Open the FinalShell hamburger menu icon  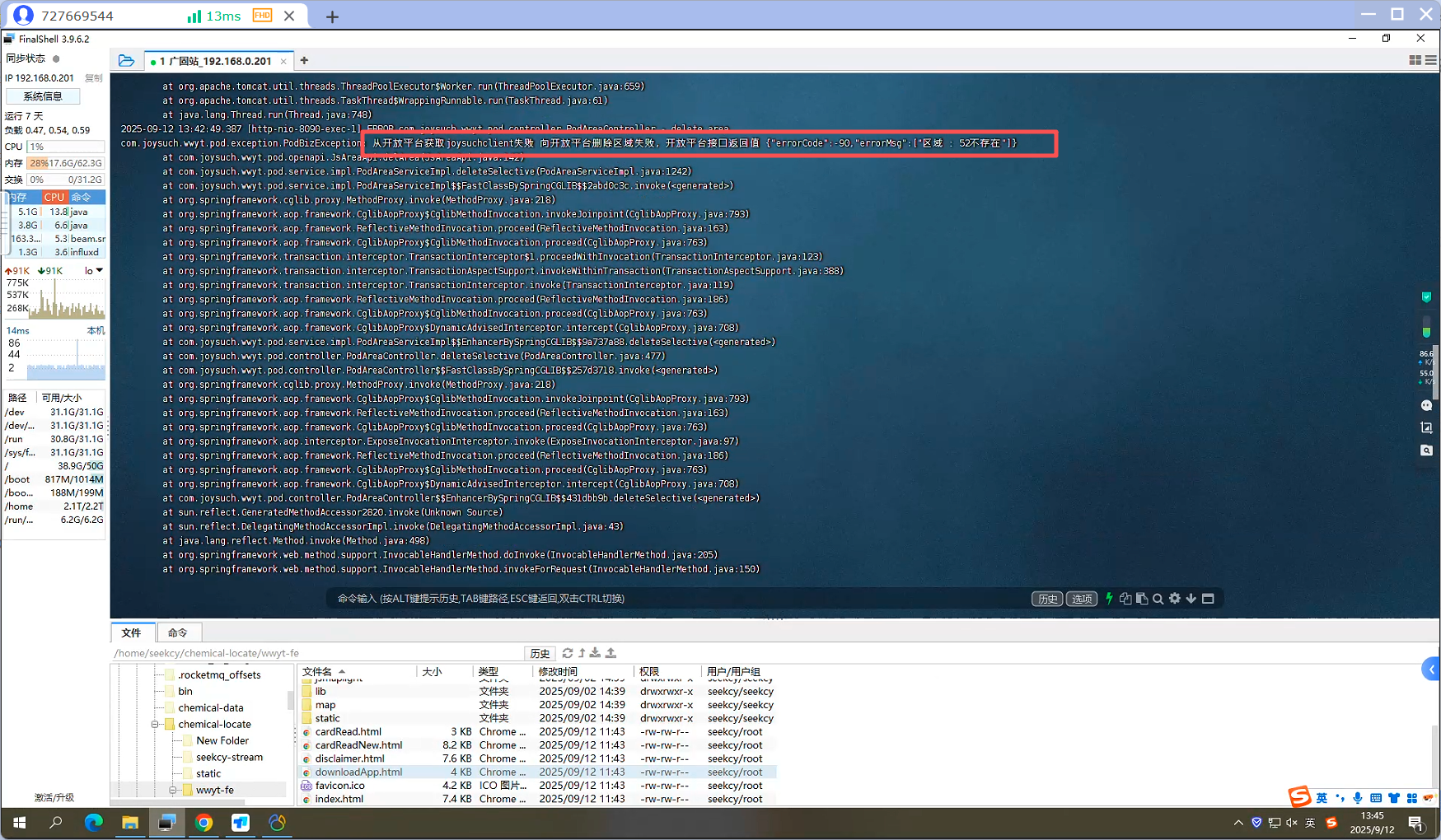[x=1431, y=60]
